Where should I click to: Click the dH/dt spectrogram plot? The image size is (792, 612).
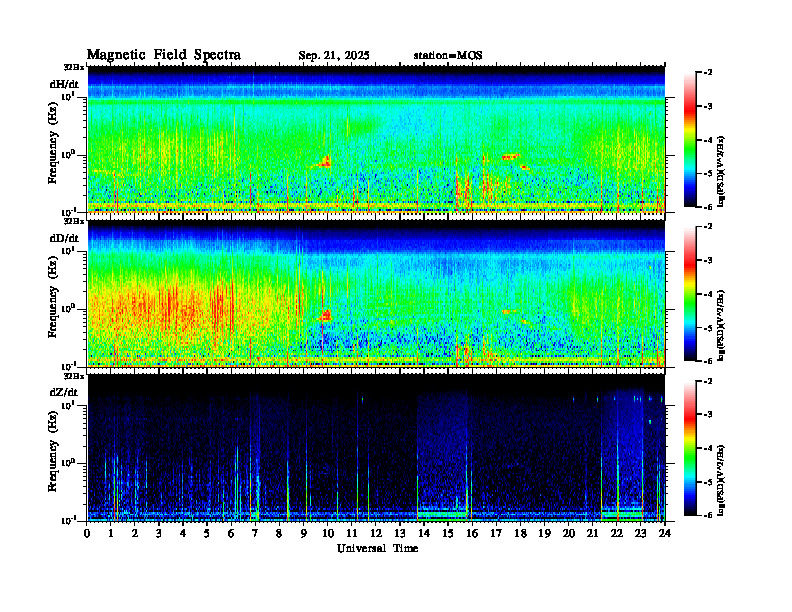376,139
